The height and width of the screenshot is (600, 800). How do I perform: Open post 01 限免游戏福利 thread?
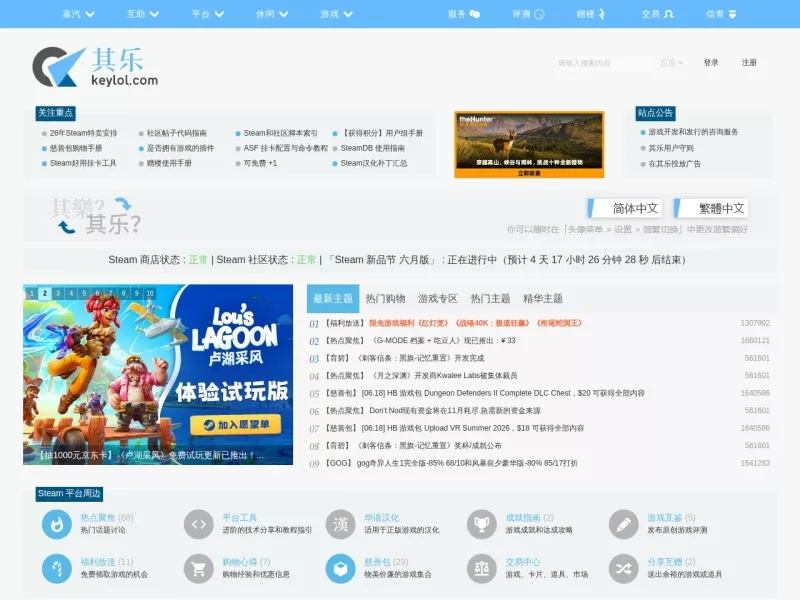(475, 323)
